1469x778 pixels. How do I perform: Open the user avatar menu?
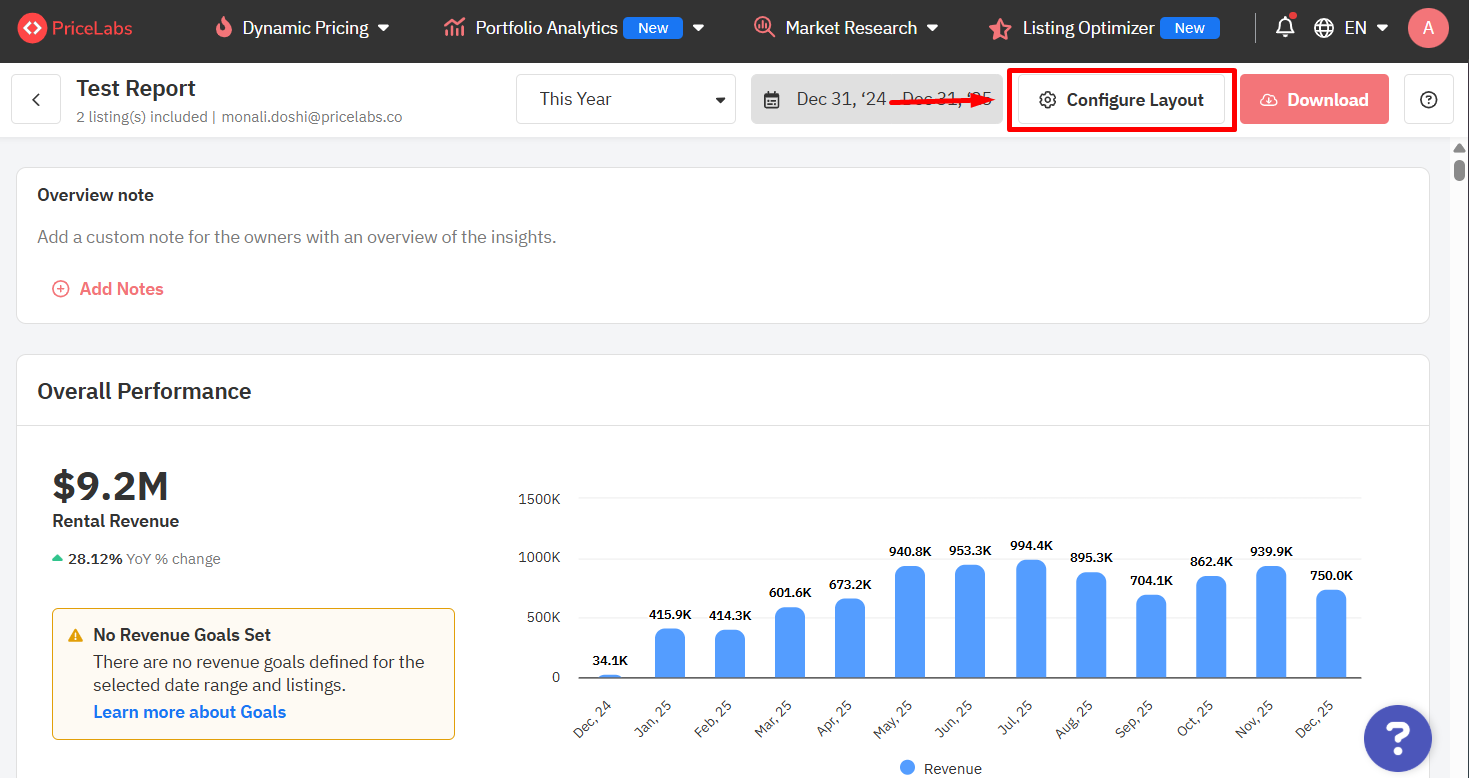click(x=1427, y=28)
